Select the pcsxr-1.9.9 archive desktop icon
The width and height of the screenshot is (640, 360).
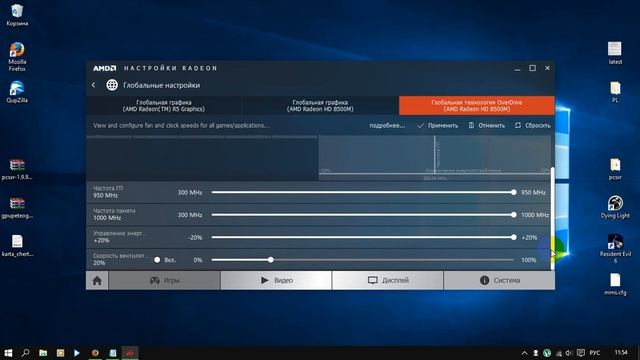17,169
